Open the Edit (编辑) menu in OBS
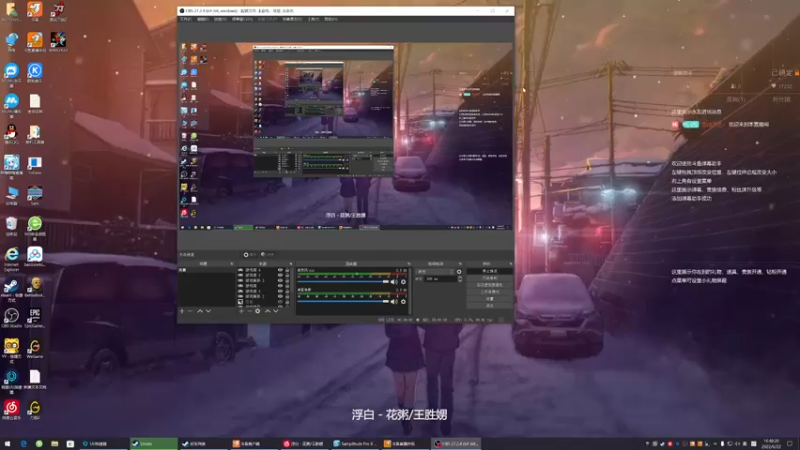The height and width of the screenshot is (450, 800). 203,19
